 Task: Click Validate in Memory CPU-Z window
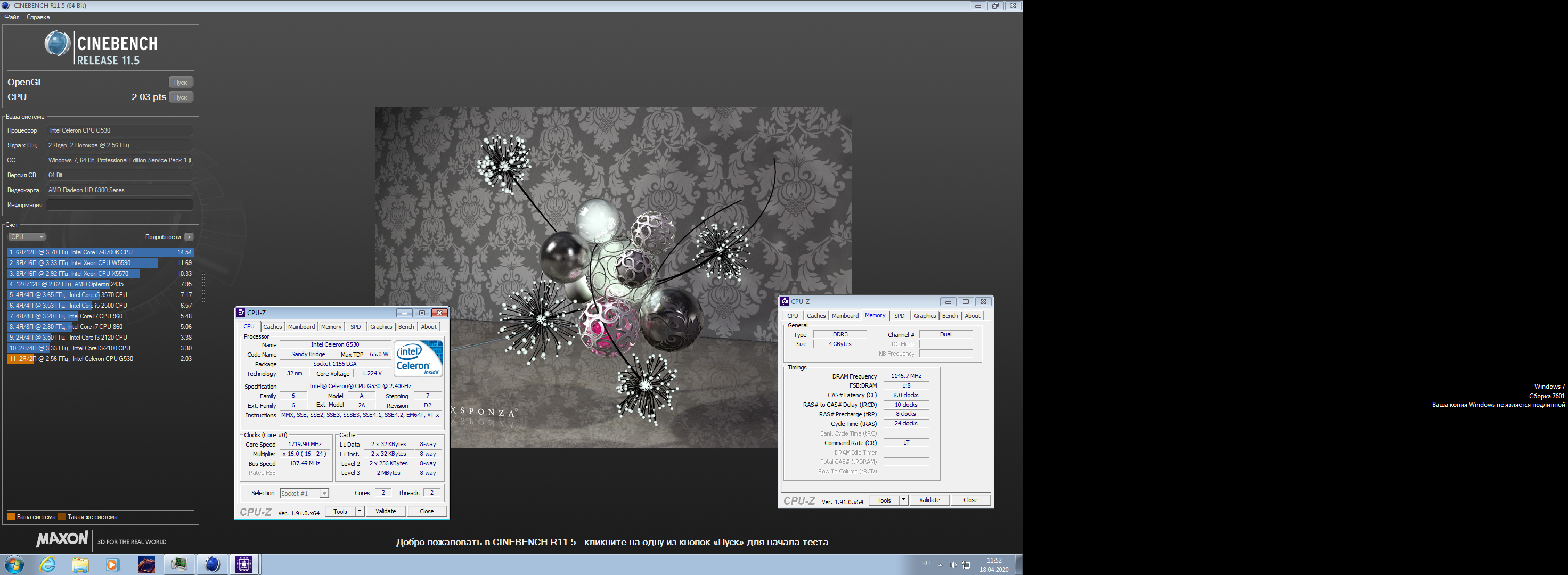click(x=929, y=500)
